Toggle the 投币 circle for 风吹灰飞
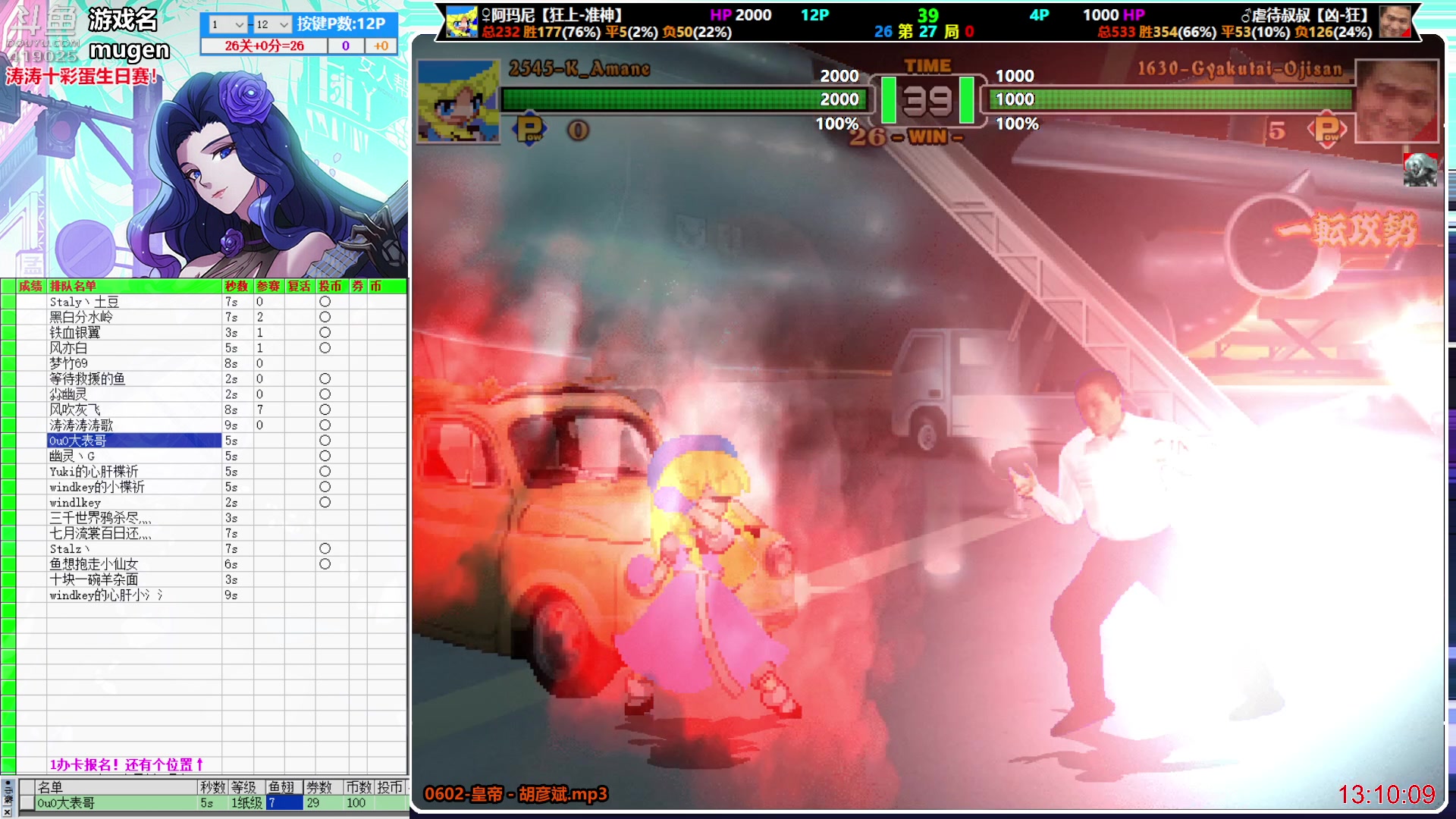The height and width of the screenshot is (819, 1456). click(x=325, y=409)
